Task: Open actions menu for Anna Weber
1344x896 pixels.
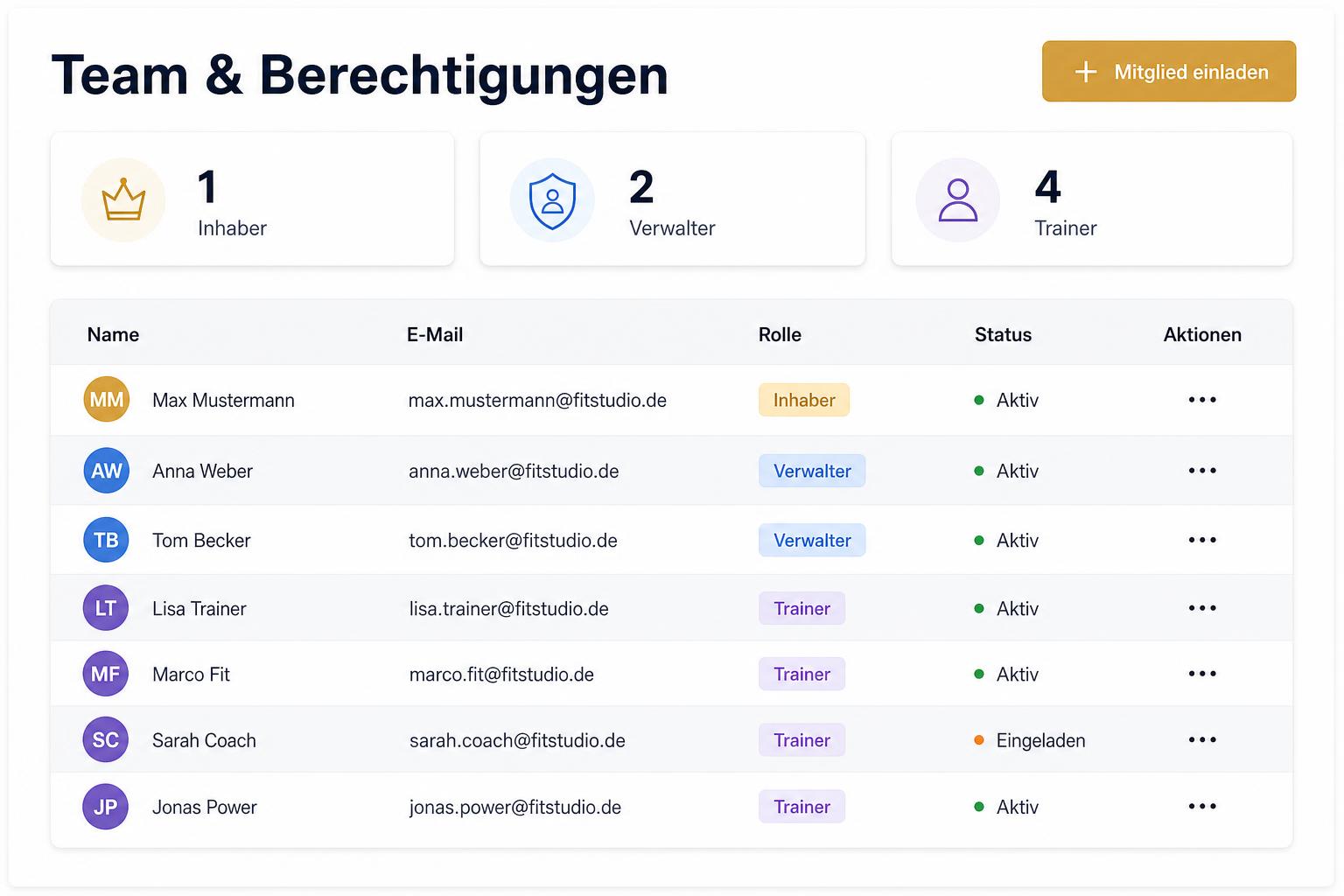Action: point(1202,471)
